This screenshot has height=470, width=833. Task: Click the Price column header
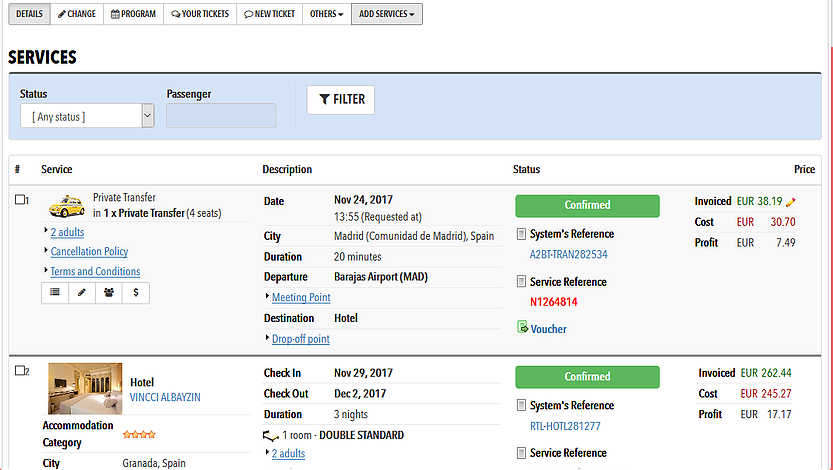804,169
